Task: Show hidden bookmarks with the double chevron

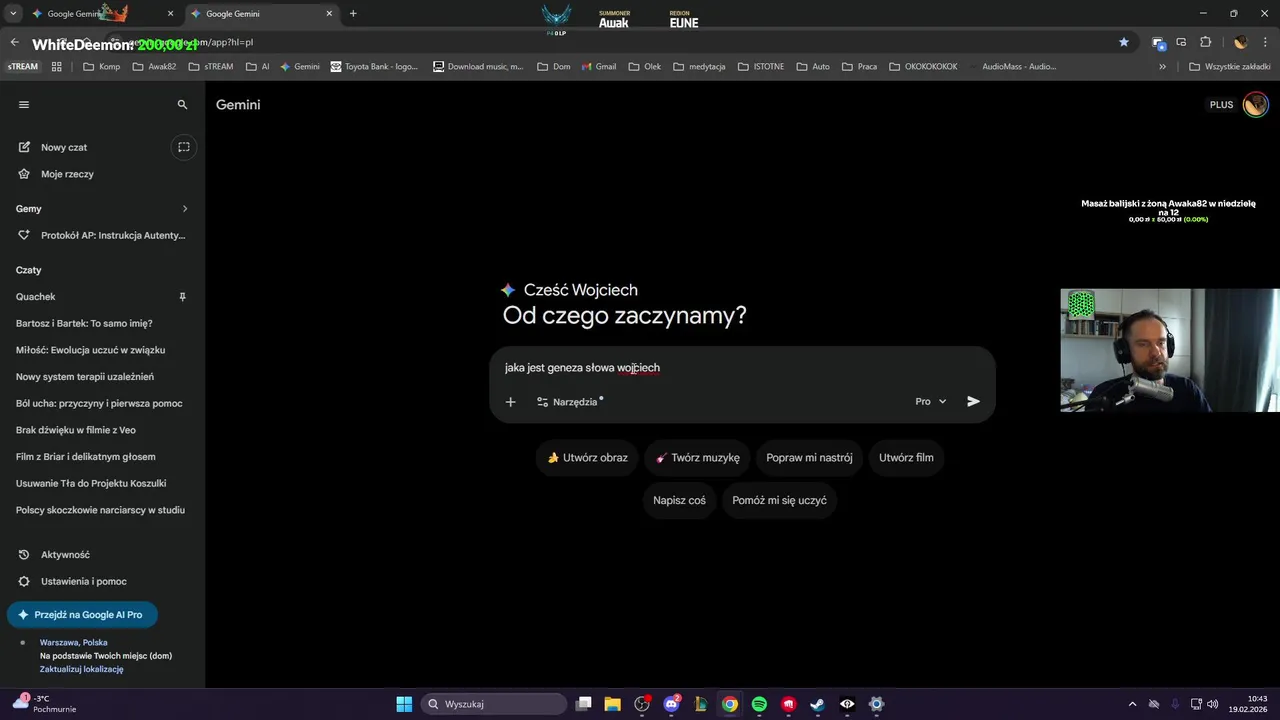Action: pyautogui.click(x=1162, y=67)
